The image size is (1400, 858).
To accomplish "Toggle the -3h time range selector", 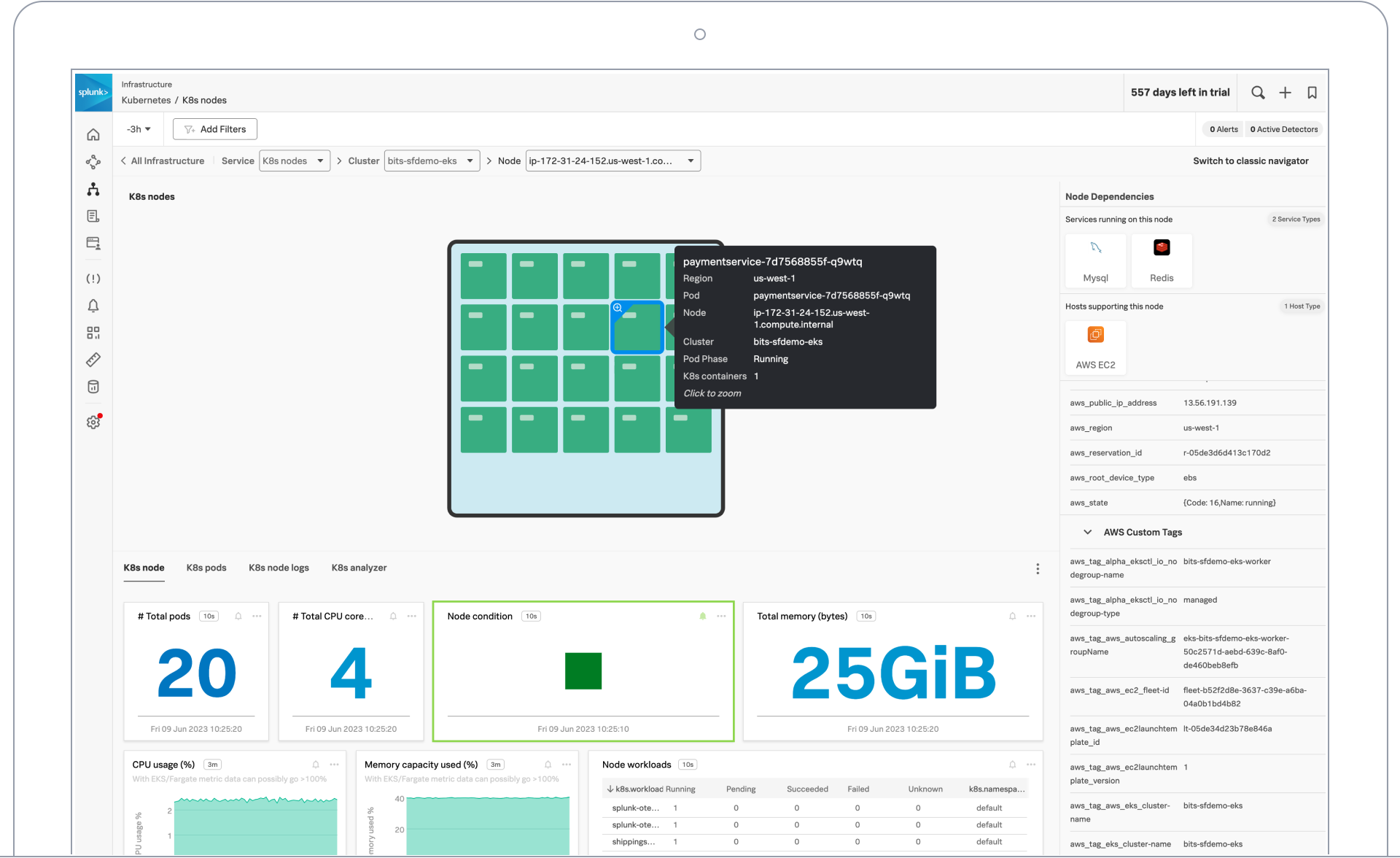I will 137,129.
